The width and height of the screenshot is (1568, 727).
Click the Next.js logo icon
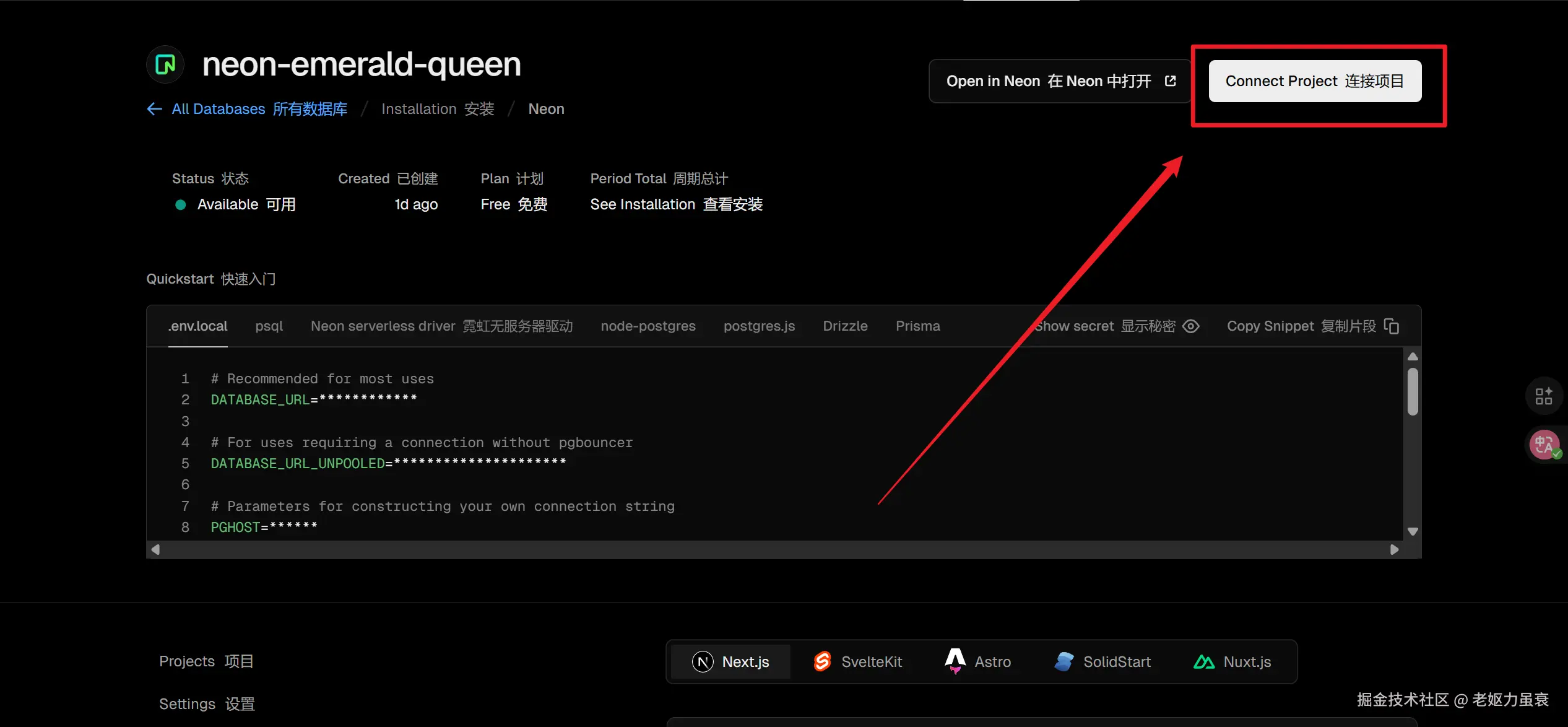point(703,662)
